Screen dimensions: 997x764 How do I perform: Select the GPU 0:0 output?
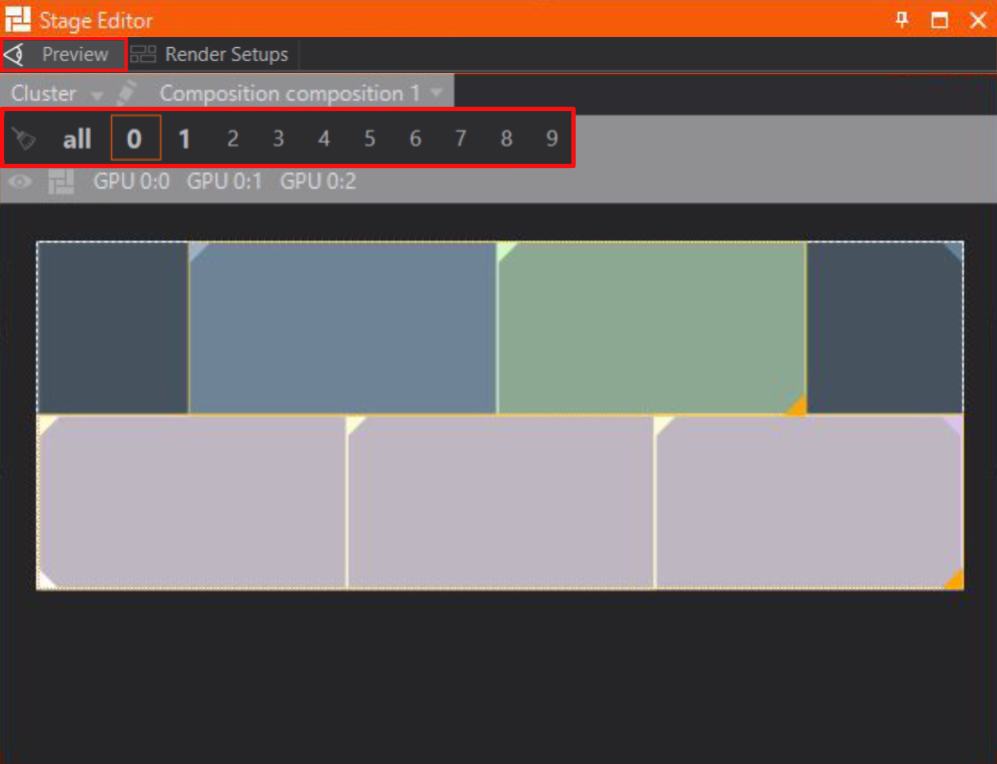tap(131, 182)
